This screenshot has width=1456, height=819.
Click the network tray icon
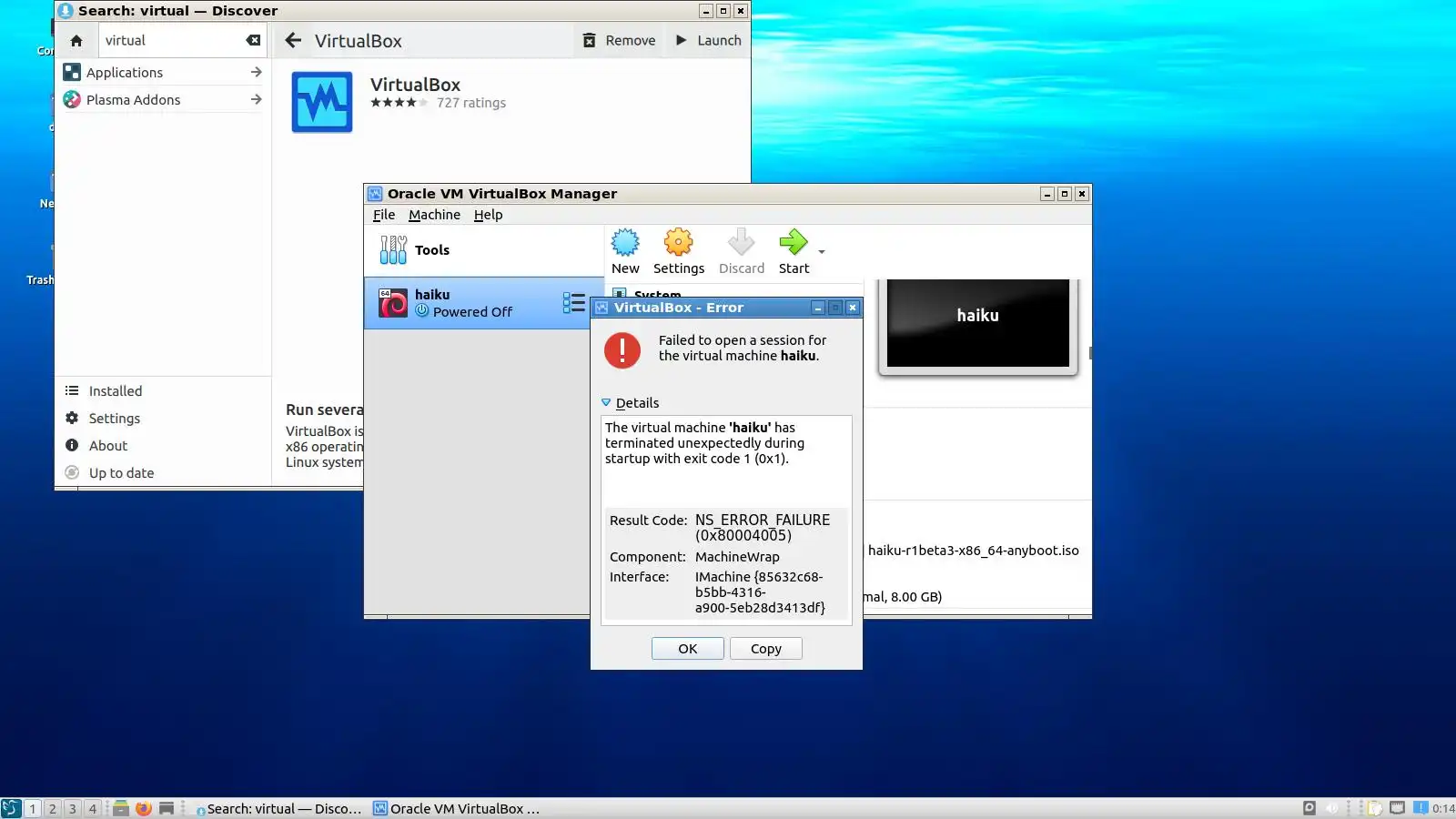(x=1397, y=808)
